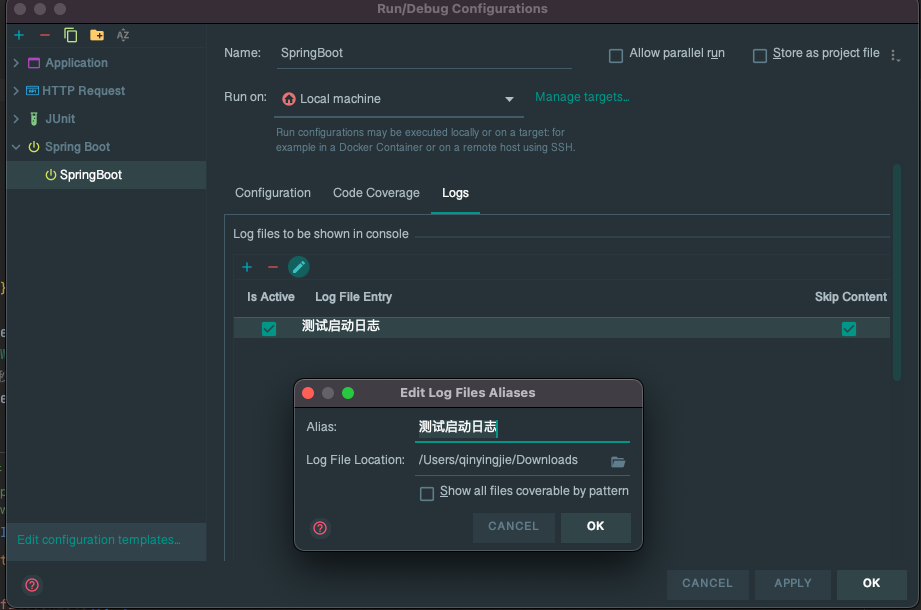This screenshot has width=921, height=610.
Task: Switch to the Configuration tab
Action: tap(273, 193)
